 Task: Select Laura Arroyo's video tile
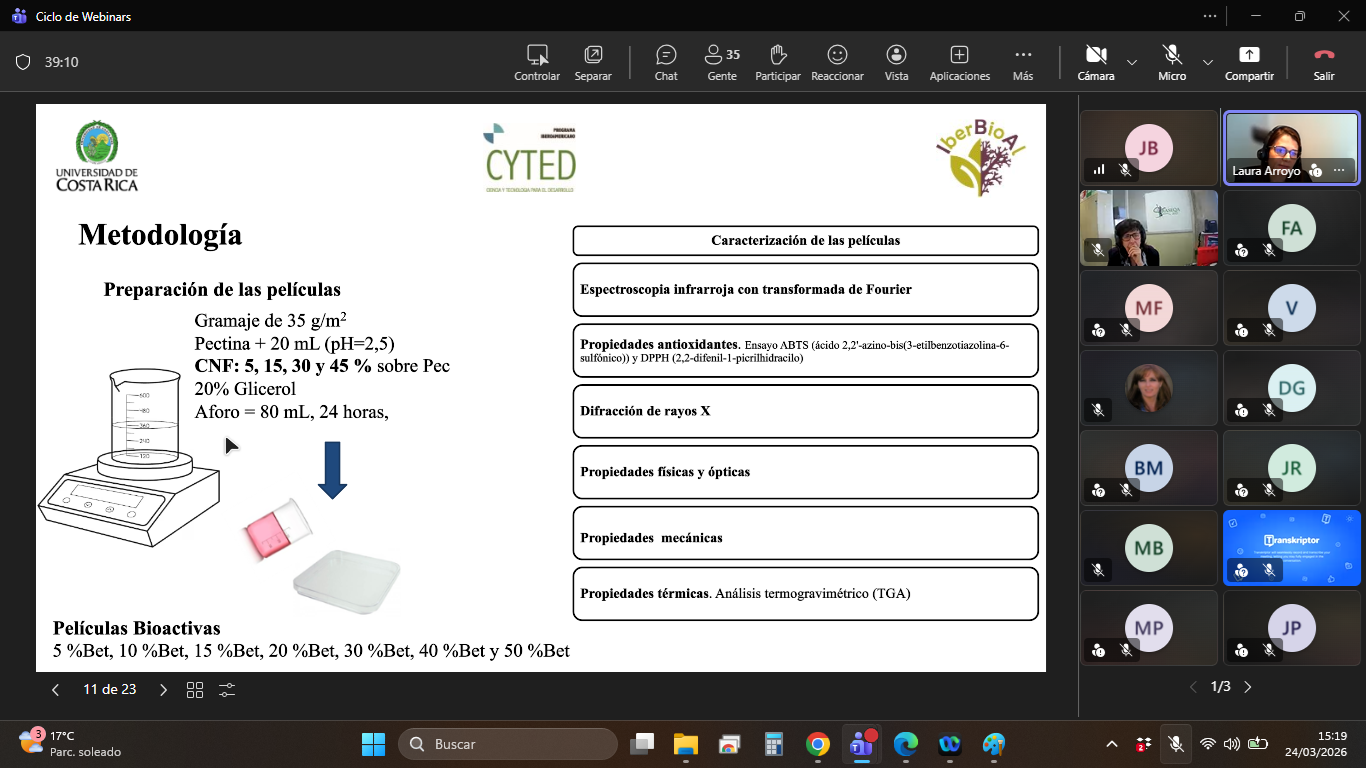(1291, 147)
